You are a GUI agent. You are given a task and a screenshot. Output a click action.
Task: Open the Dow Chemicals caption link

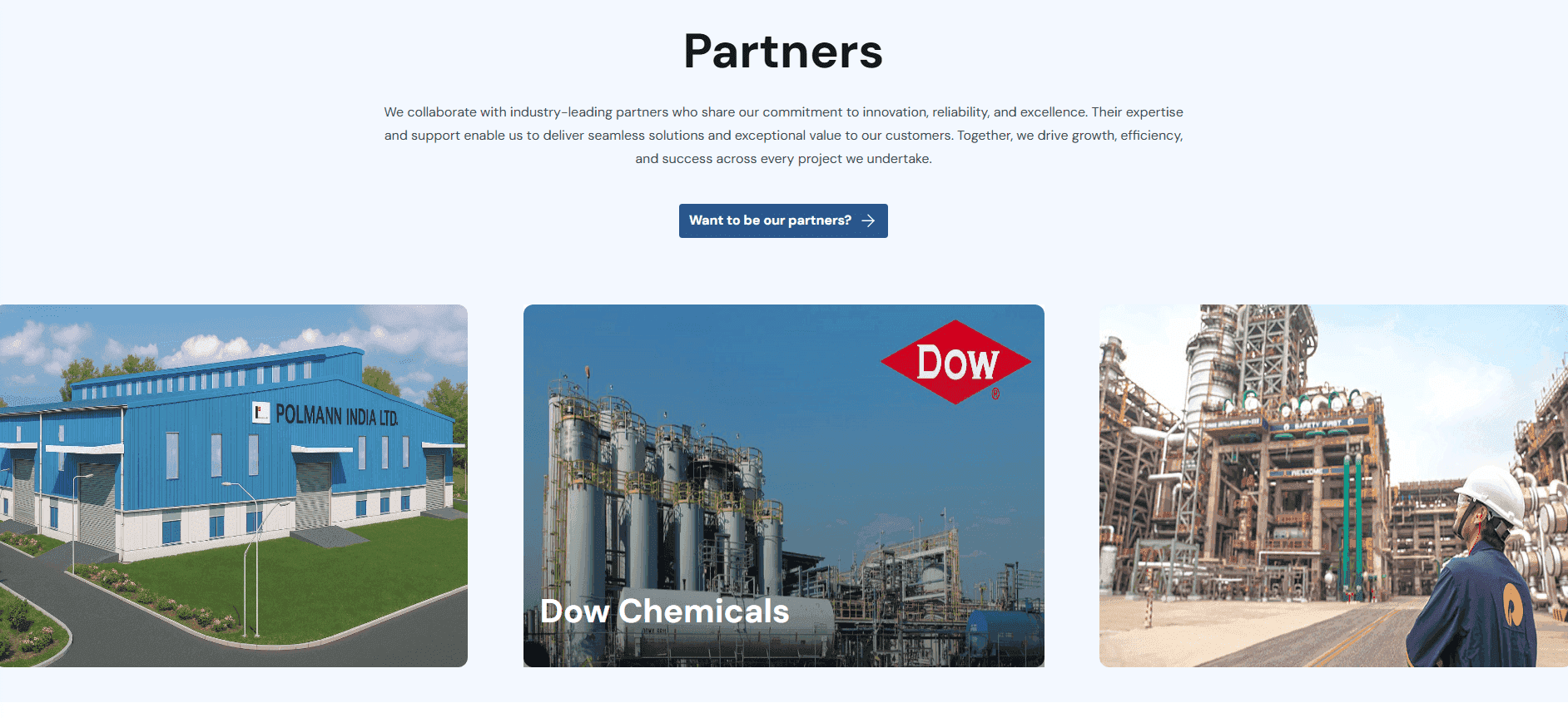tap(664, 612)
